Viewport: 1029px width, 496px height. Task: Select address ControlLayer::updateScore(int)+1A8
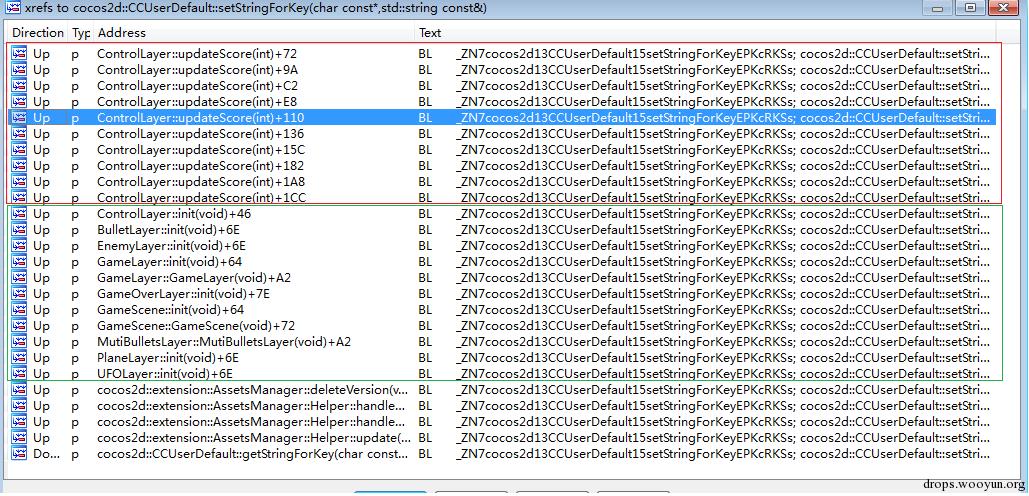click(201, 182)
